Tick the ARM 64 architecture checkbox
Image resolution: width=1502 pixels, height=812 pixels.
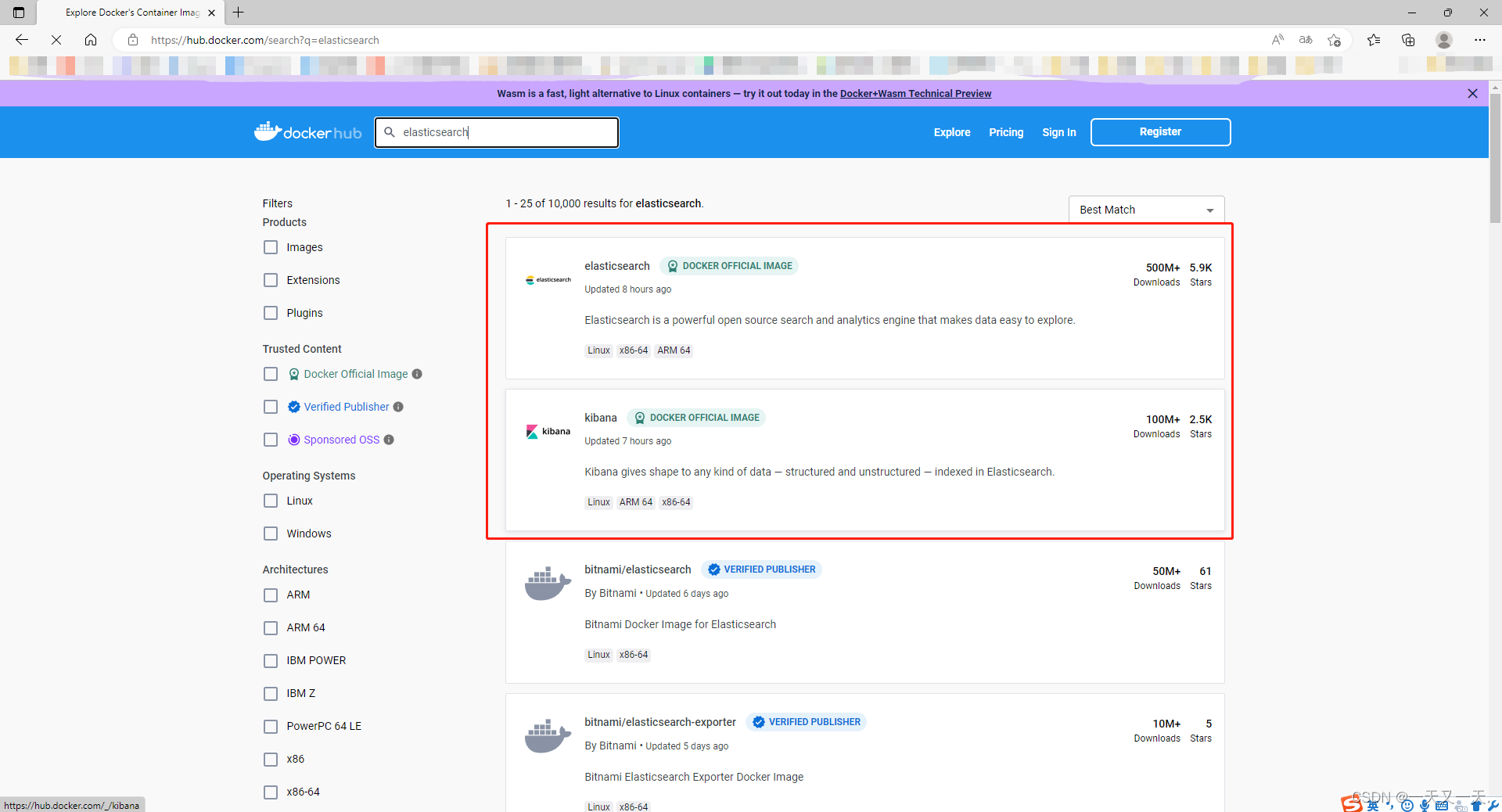[271, 628]
